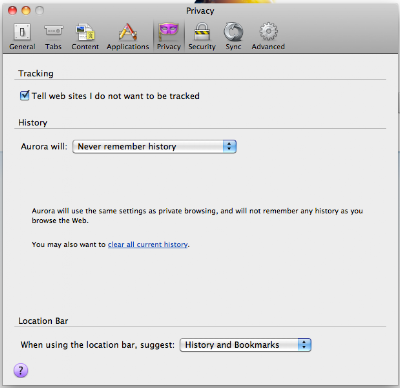Image resolution: width=400 pixels, height=388 pixels.
Task: Click the orange minimize window button
Action: 26,11
